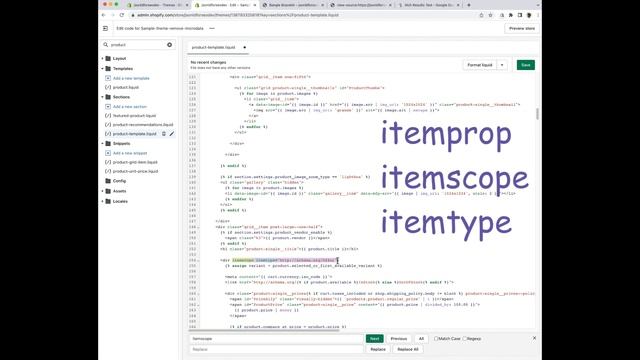The image size is (640, 360).
Task: Click the Assets folder icon
Action: point(108,191)
